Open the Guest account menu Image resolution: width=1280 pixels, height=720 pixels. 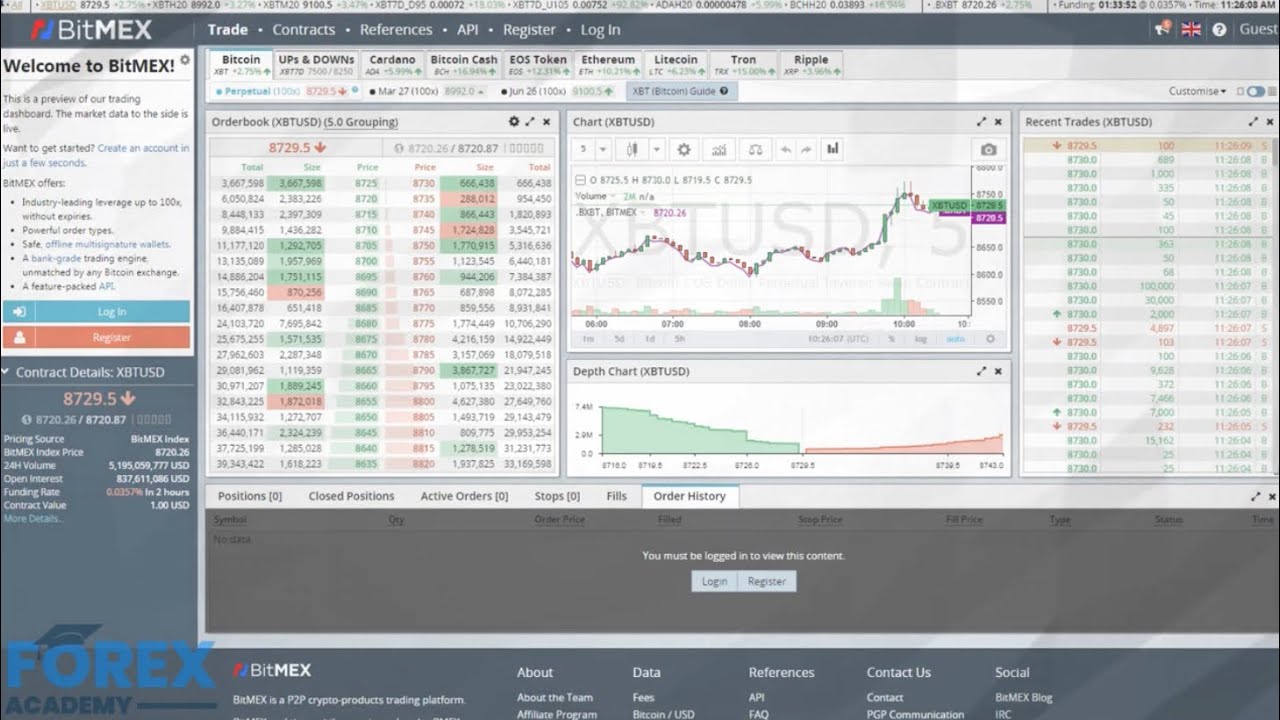pos(1258,29)
